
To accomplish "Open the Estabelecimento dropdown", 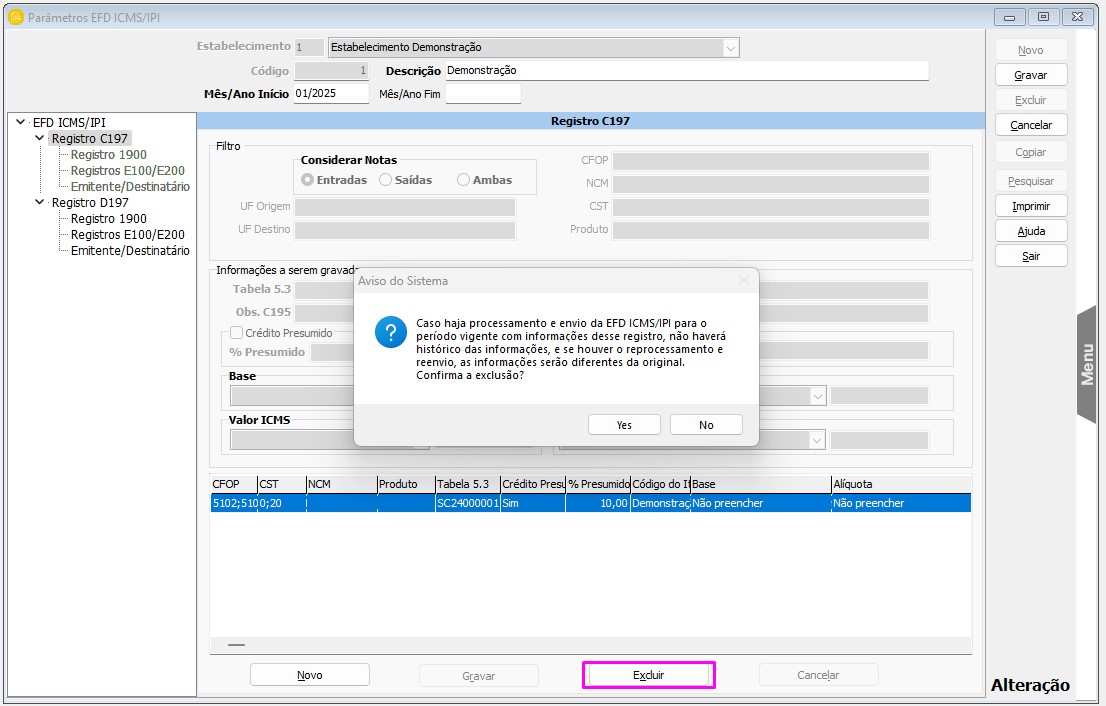I will coord(730,47).
